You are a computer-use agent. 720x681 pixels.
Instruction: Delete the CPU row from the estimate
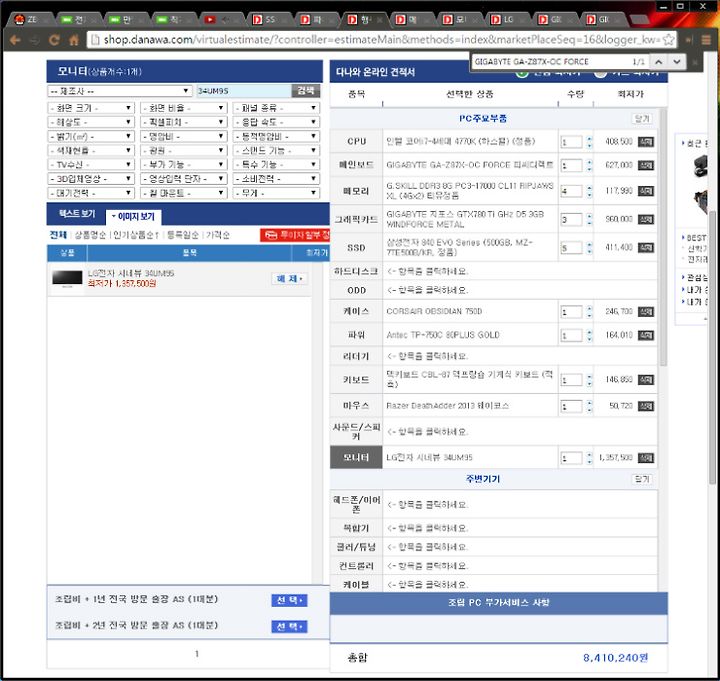(646, 142)
